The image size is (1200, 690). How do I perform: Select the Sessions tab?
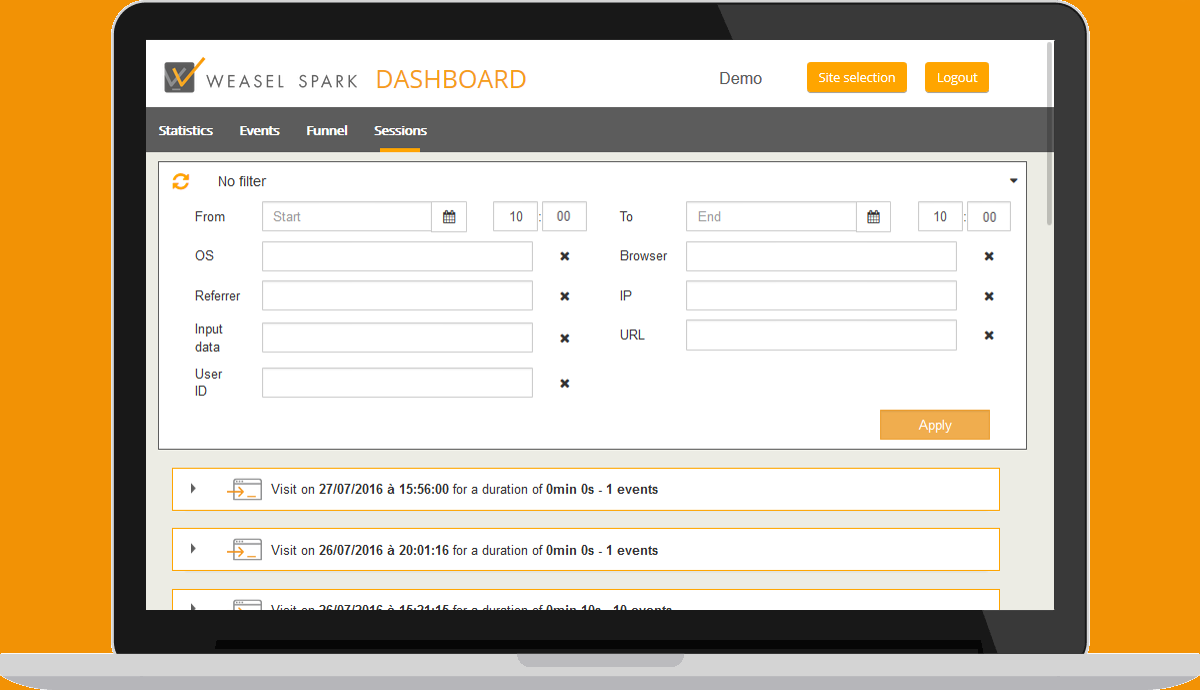tap(400, 130)
